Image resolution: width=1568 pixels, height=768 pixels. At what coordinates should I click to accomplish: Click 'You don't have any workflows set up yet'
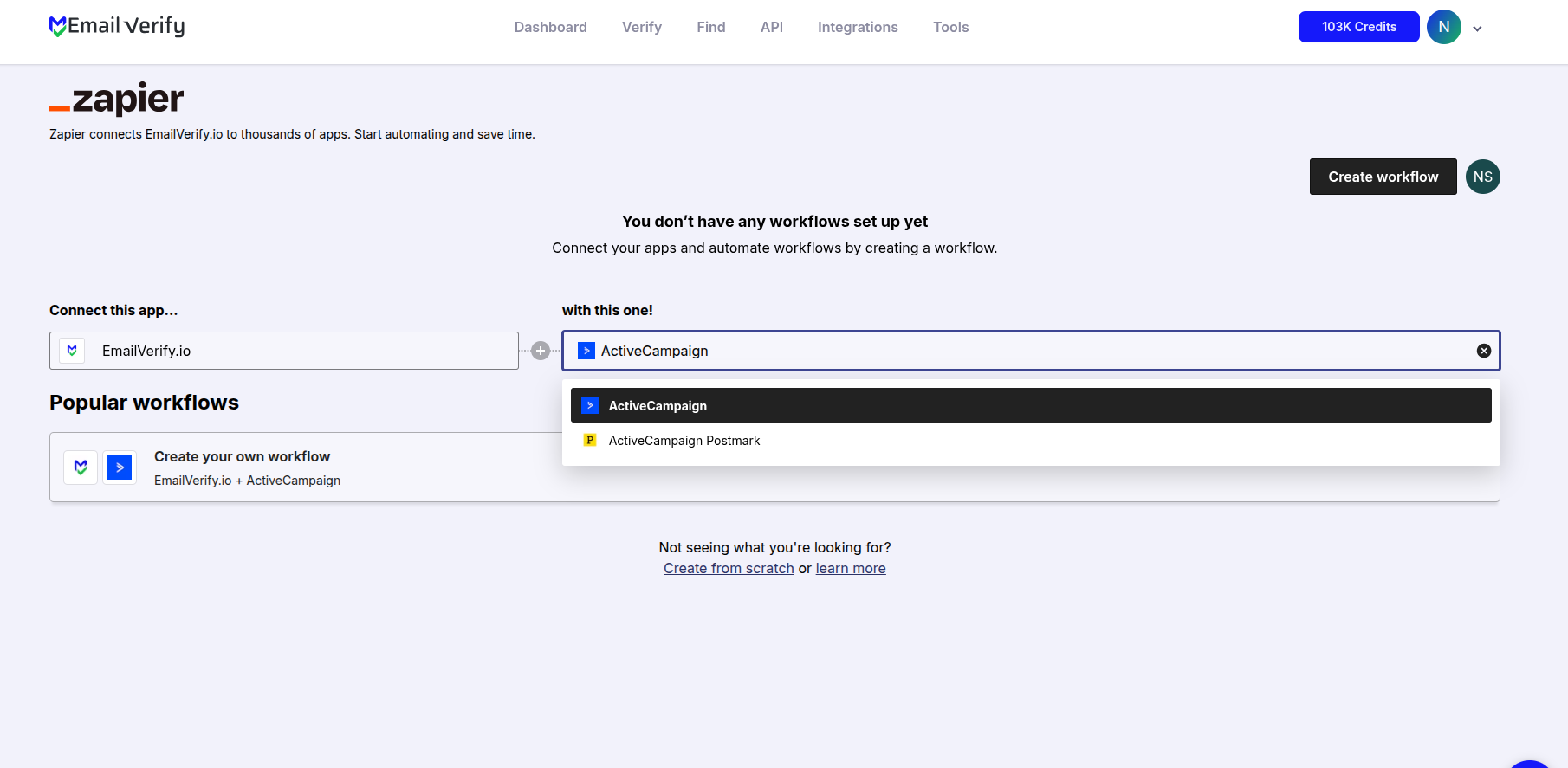coord(774,222)
